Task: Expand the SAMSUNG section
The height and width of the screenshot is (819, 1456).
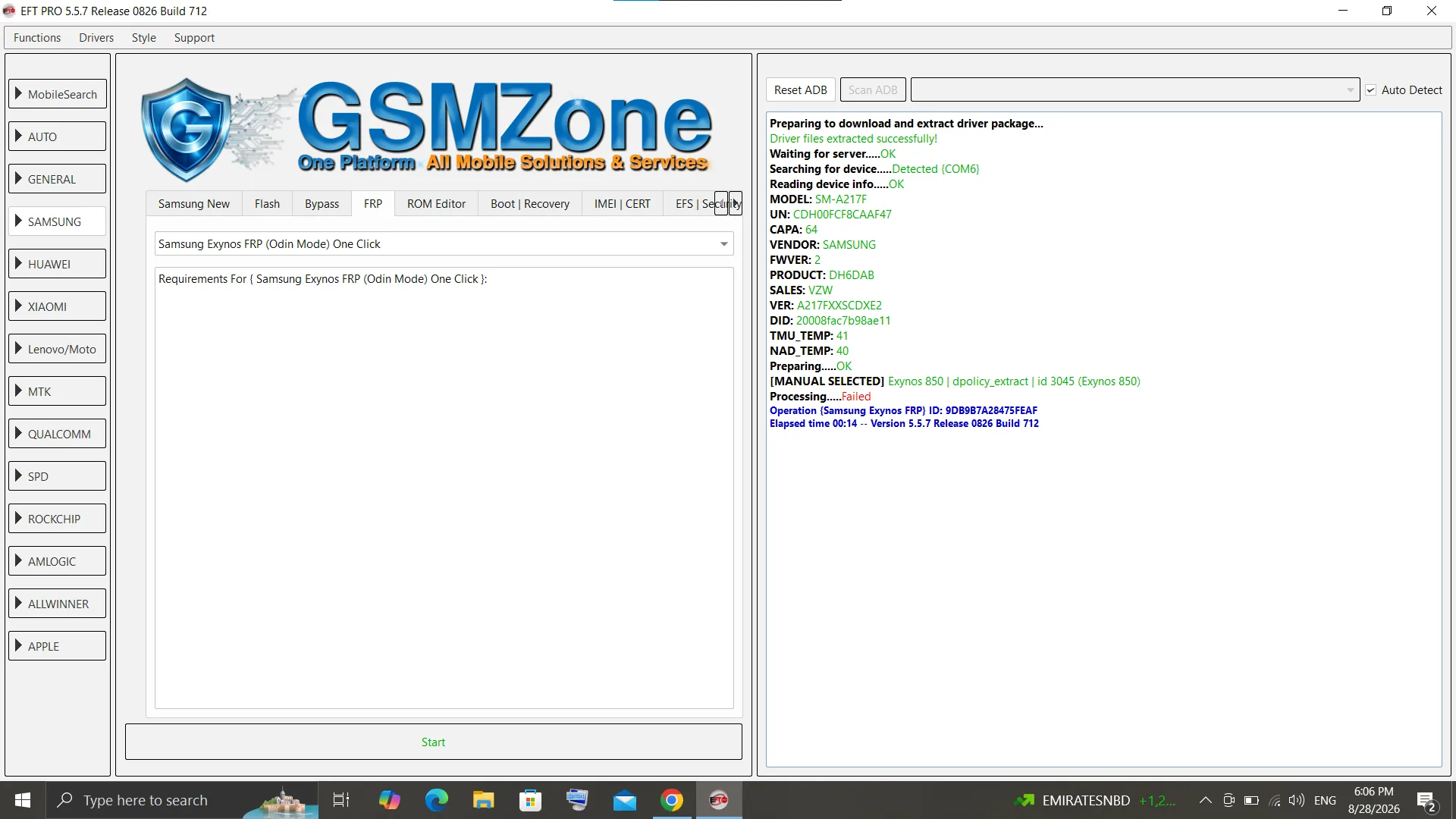Action: coord(58,221)
